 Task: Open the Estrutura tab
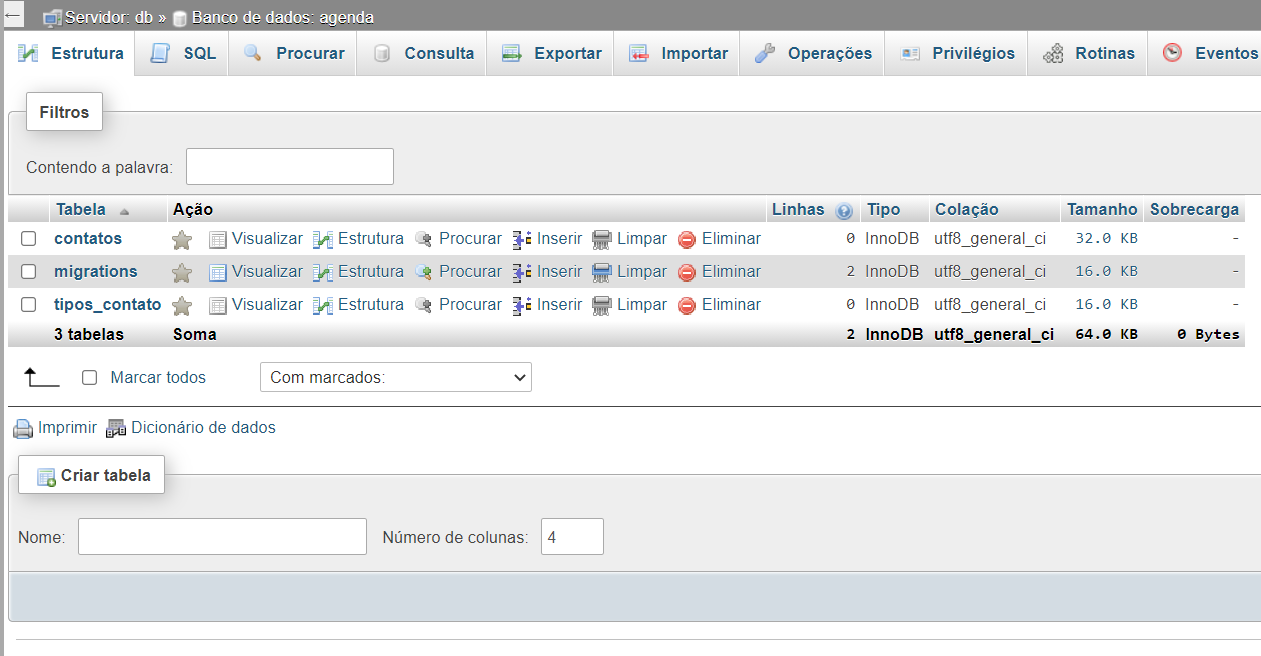[x=71, y=54]
